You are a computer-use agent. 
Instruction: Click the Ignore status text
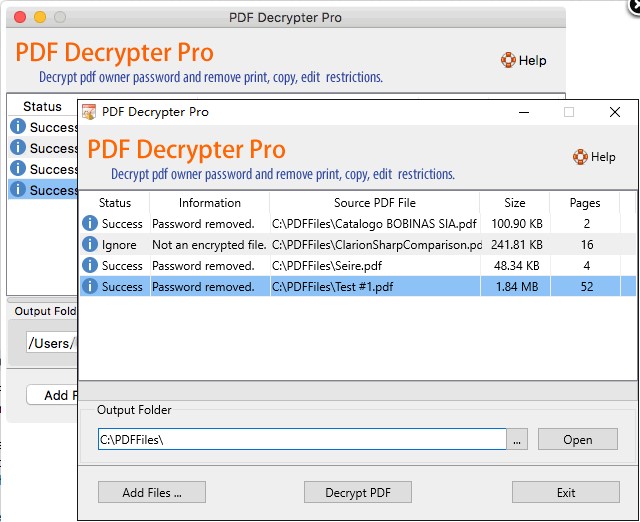click(119, 244)
